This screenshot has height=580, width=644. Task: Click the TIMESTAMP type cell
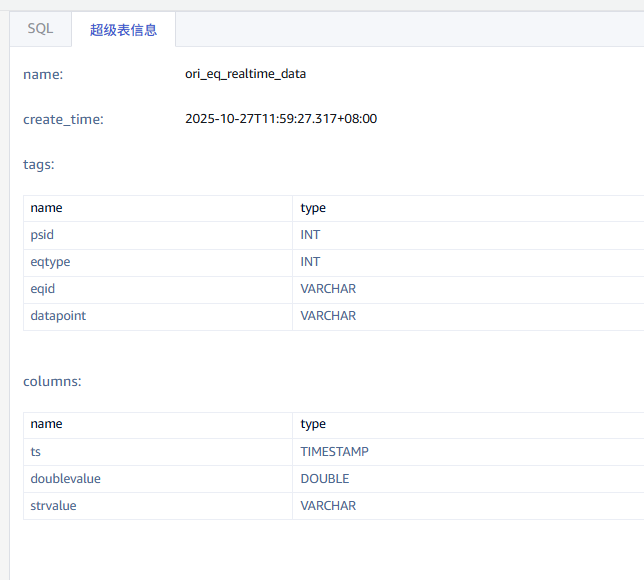pyautogui.click(x=334, y=452)
